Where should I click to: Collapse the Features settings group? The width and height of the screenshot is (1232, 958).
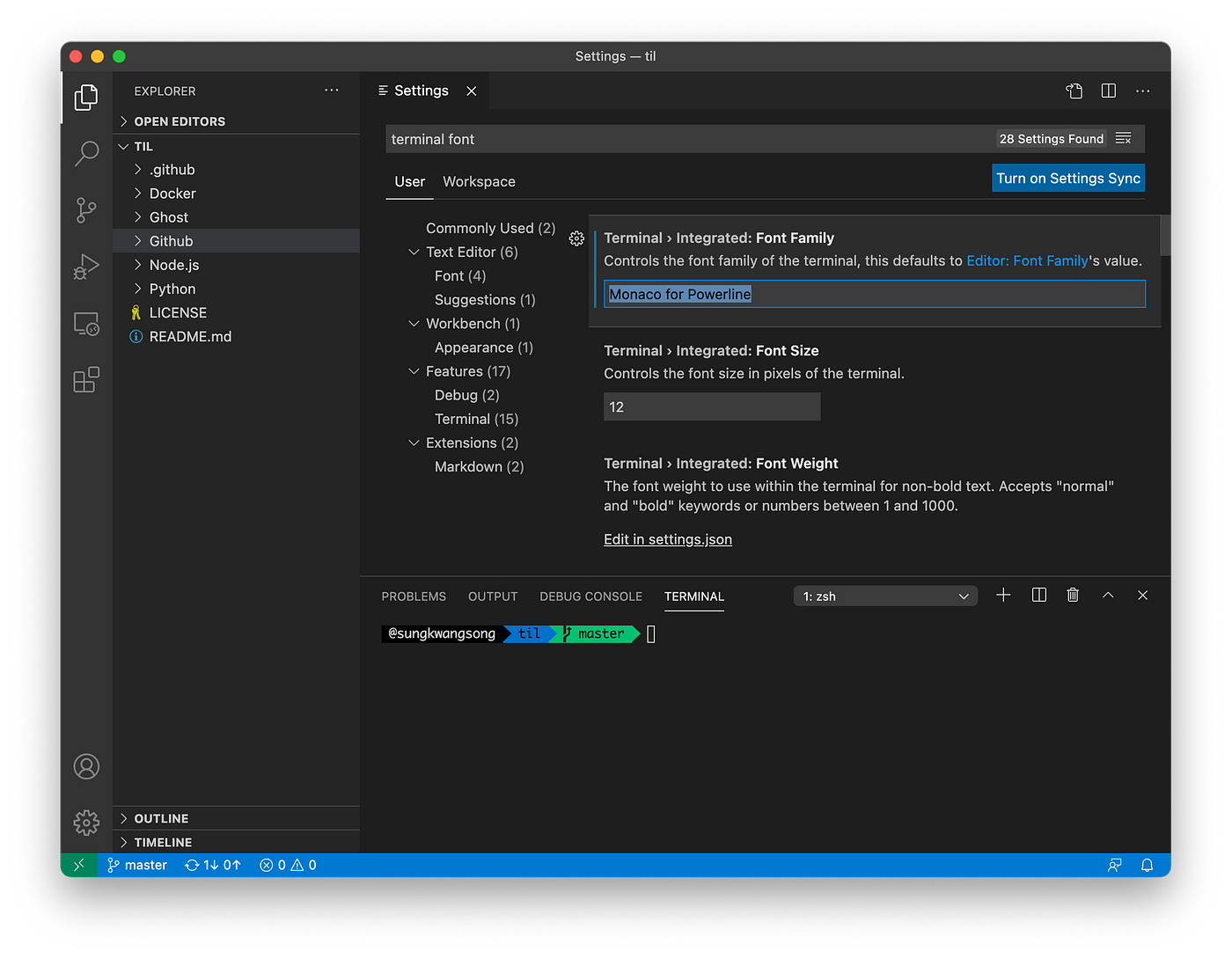tap(414, 371)
